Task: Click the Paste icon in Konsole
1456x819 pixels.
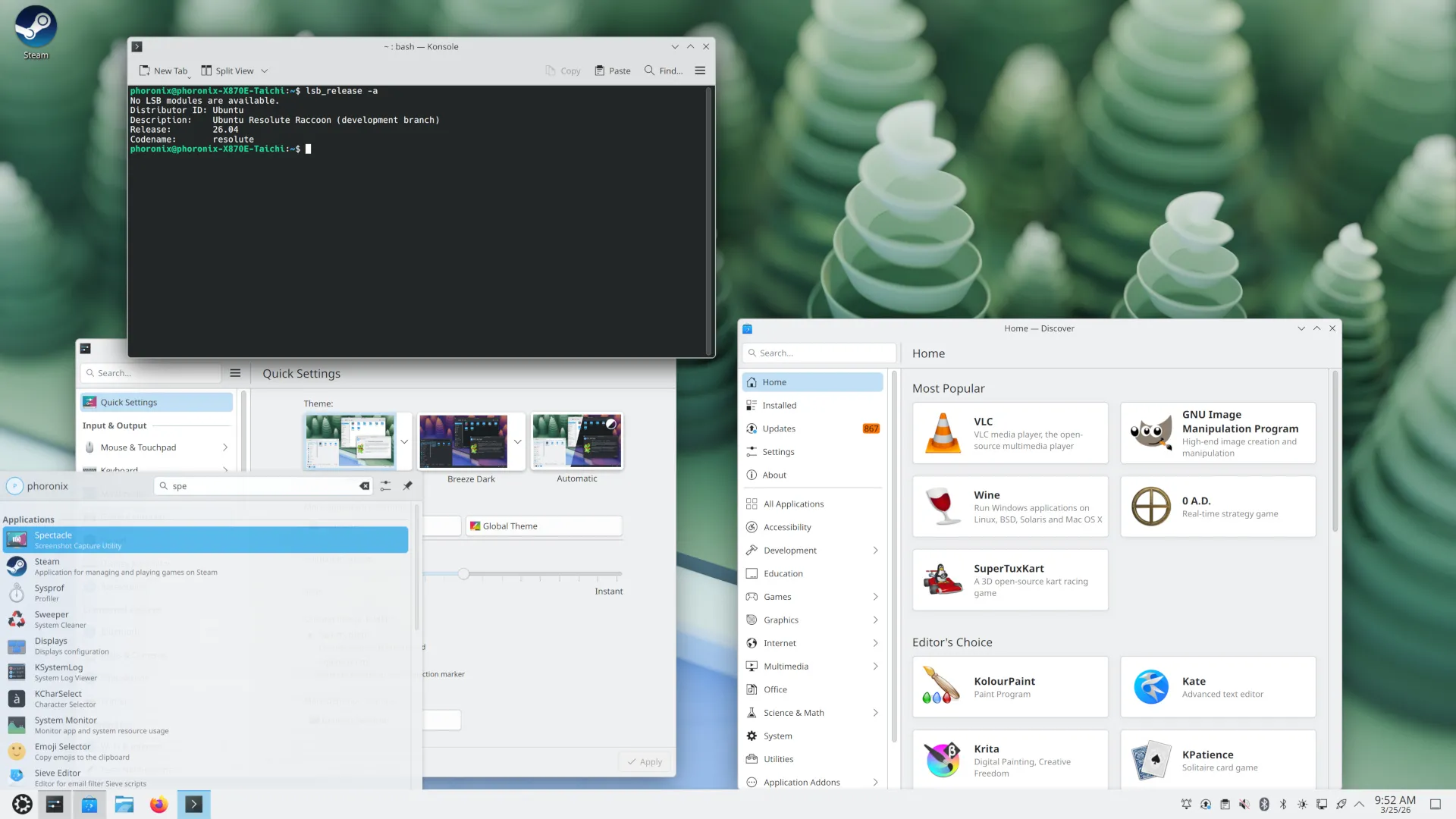Action: pos(600,71)
